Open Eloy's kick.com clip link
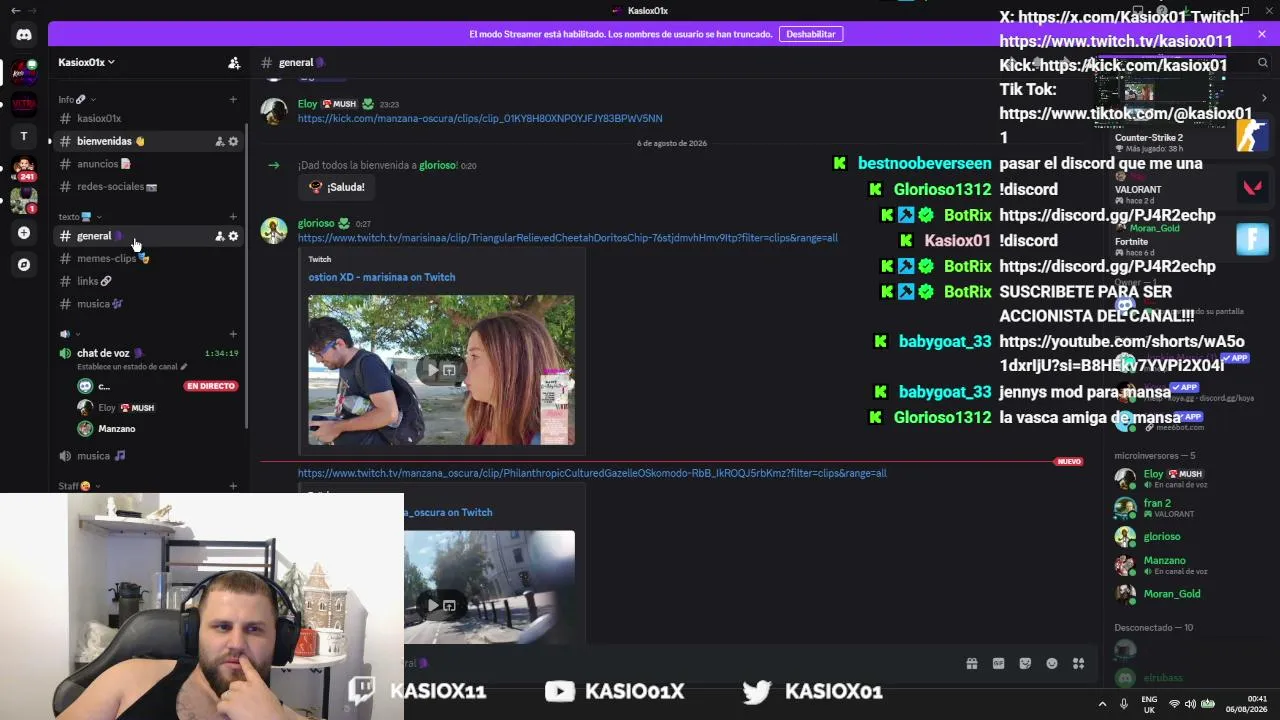Screen dimensions: 1280x720 coord(480,118)
